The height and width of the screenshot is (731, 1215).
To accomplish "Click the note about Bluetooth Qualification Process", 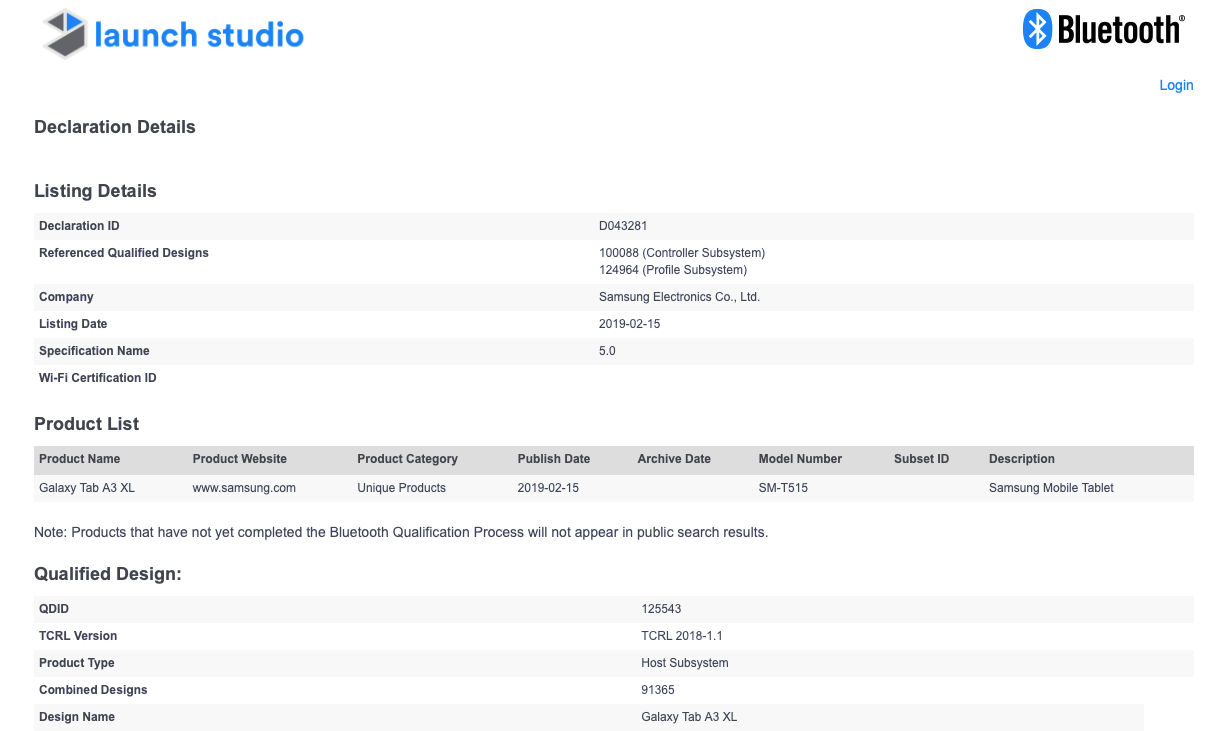I will click(401, 532).
